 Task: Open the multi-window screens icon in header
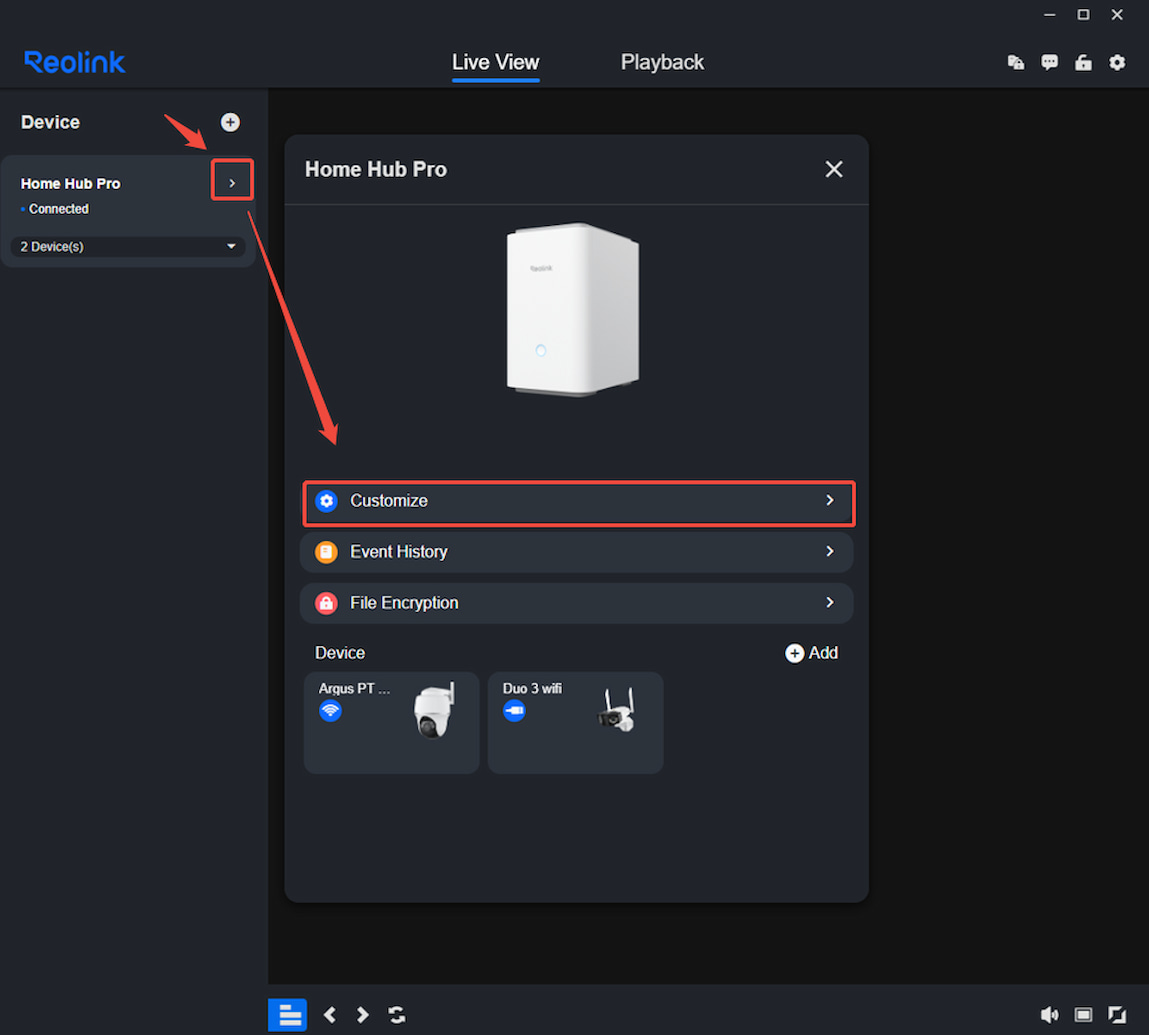coord(1016,62)
